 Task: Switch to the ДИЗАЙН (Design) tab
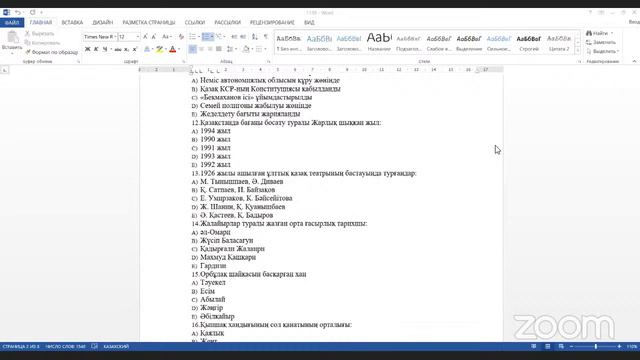point(103,23)
